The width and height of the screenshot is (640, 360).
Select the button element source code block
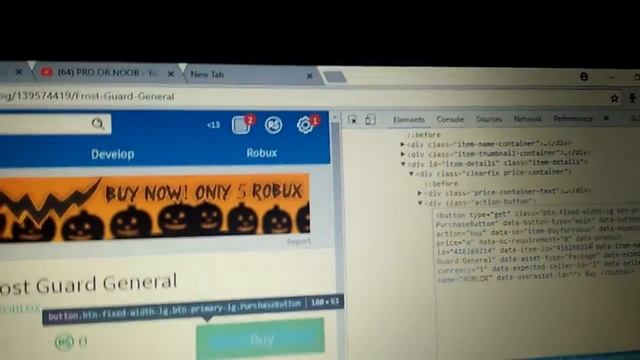tap(537, 246)
